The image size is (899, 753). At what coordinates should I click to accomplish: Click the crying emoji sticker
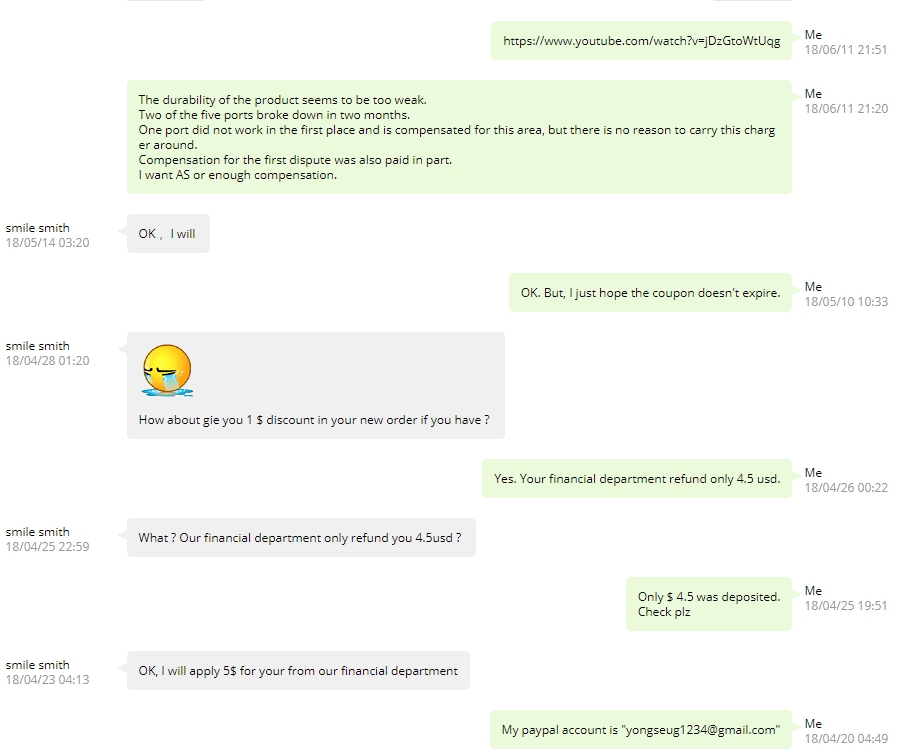167,370
